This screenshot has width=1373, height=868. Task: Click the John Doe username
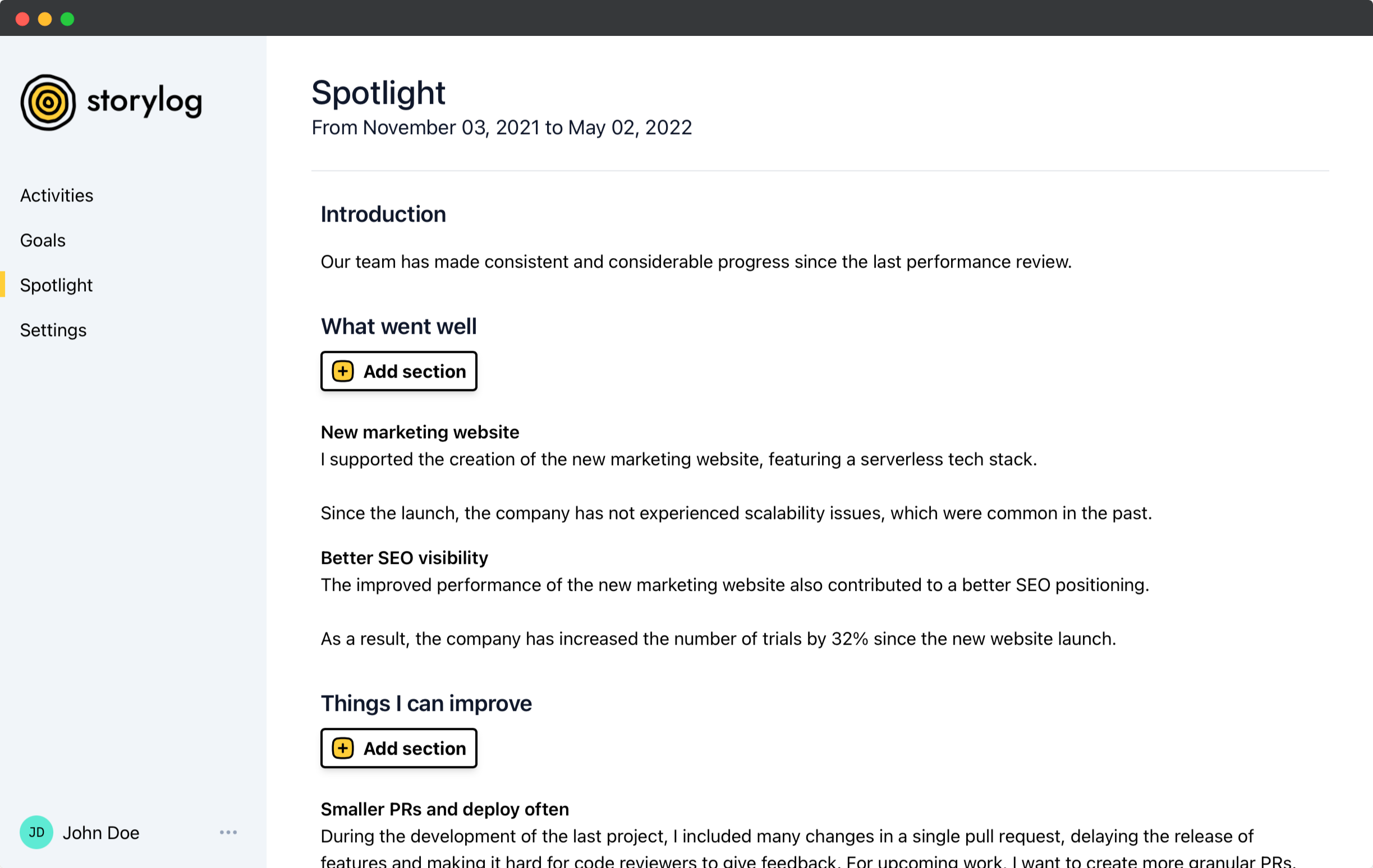coord(101,833)
